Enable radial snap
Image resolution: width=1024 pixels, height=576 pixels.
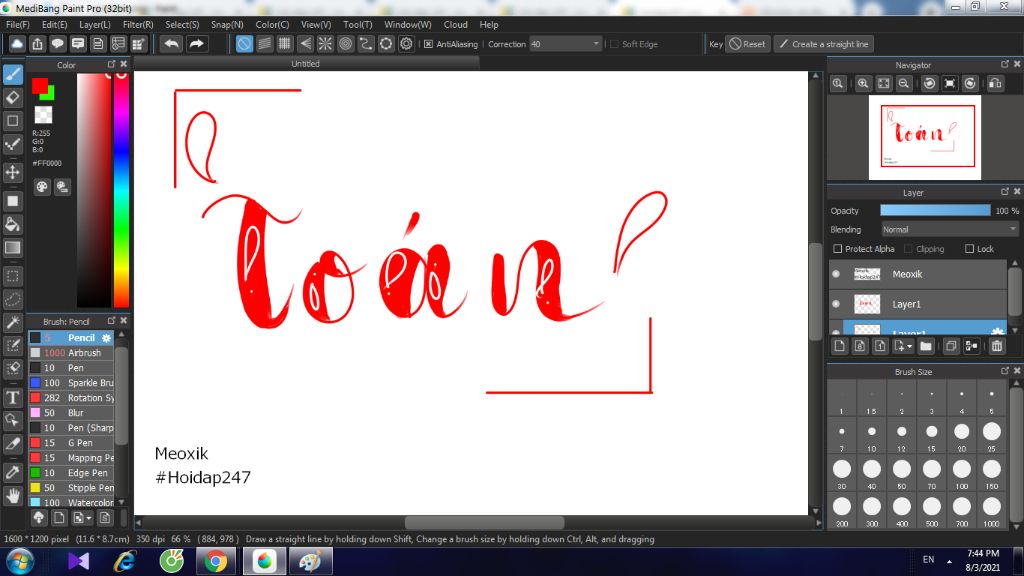pyautogui.click(x=325, y=44)
